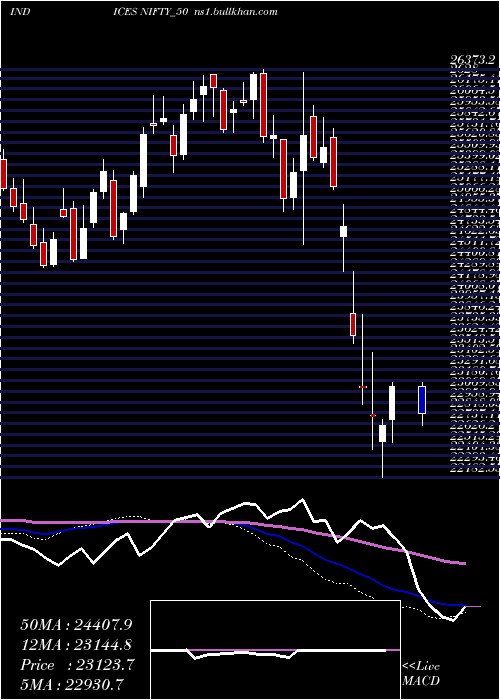500x700 pixels.
Task: Select the blue latest candlestick
Action: click(x=422, y=400)
